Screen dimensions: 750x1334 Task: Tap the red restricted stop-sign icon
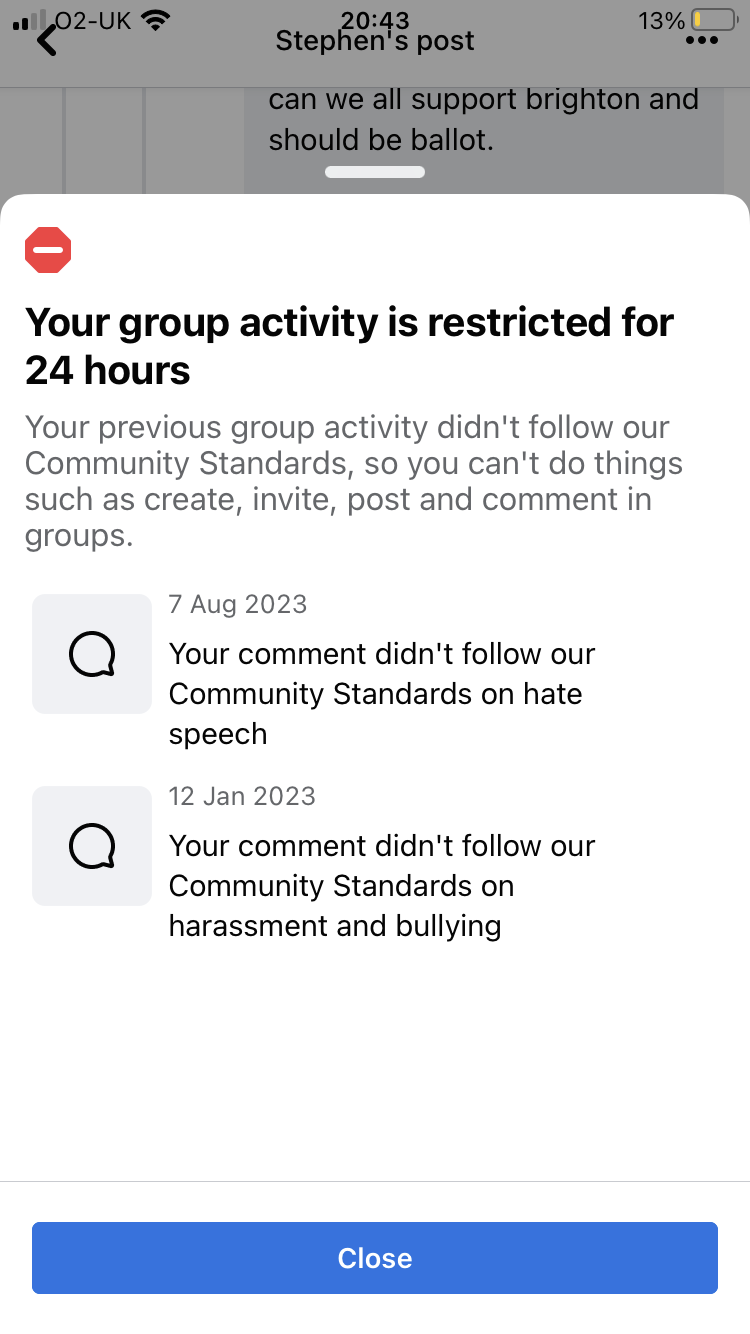point(48,250)
